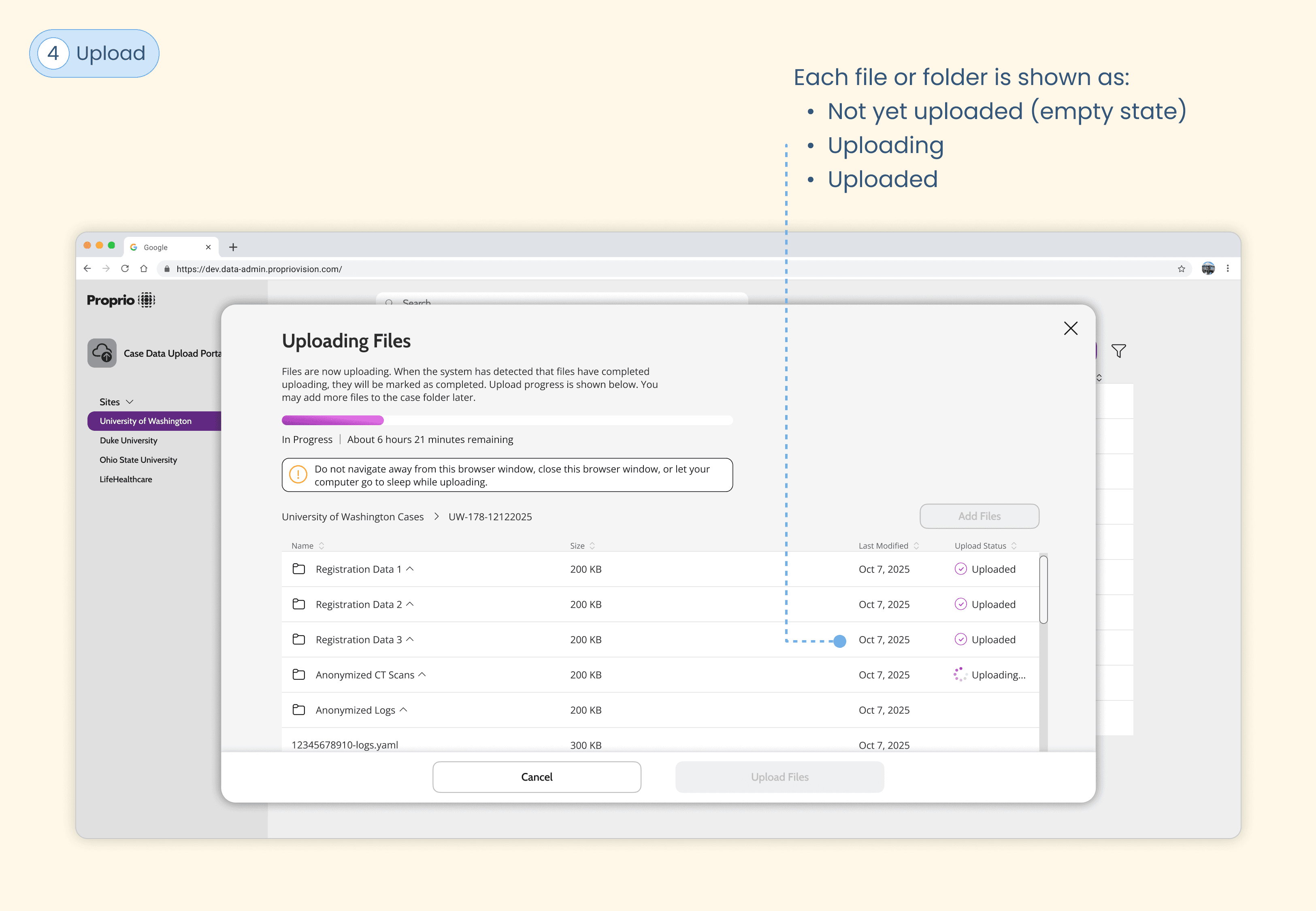Open browser three-dot menu

pyautogui.click(x=1228, y=268)
